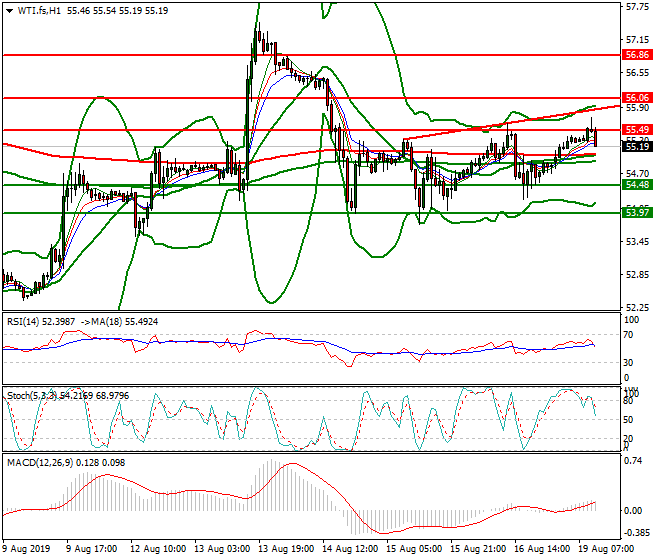This screenshot has height=560, width=660.
Task: Click the 52.25 price scale value
Action: (638, 308)
